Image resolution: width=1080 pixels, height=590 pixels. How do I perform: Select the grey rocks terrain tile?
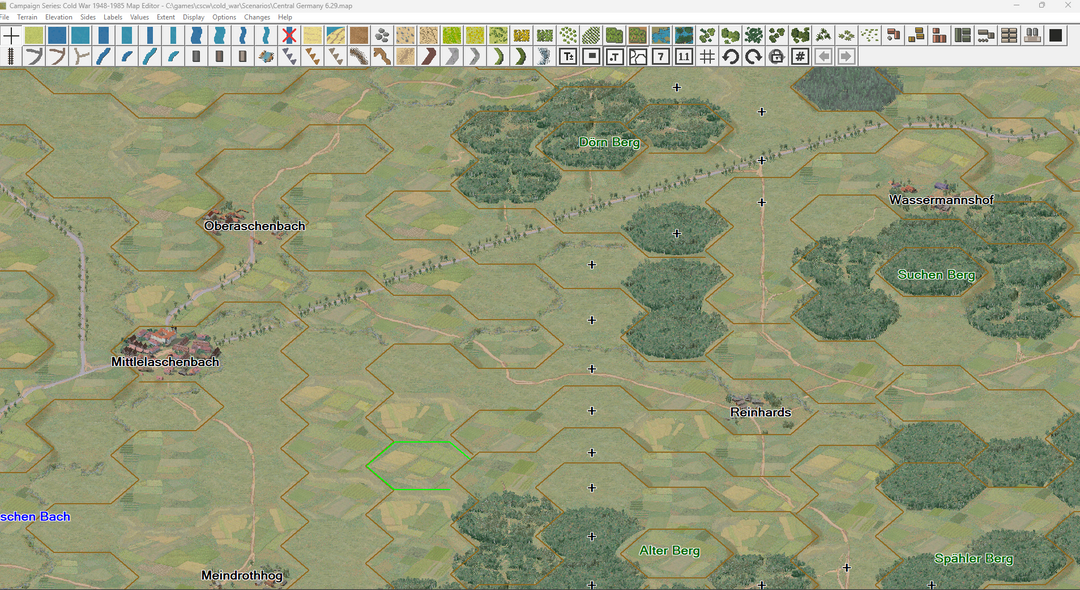382,34
